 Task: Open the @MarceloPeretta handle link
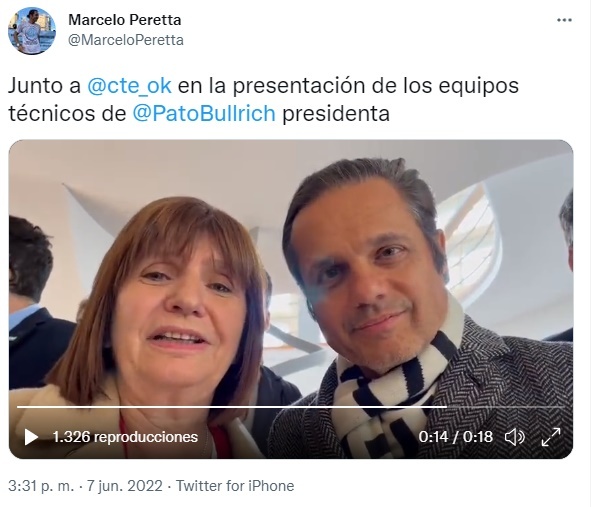pos(126,40)
